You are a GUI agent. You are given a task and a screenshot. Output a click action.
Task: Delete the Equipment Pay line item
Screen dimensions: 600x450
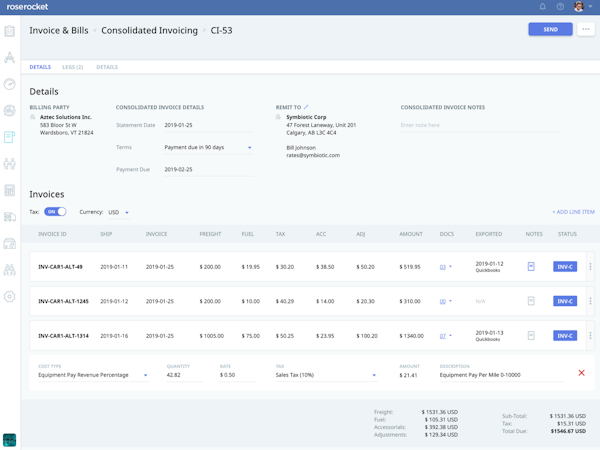pyautogui.click(x=581, y=373)
